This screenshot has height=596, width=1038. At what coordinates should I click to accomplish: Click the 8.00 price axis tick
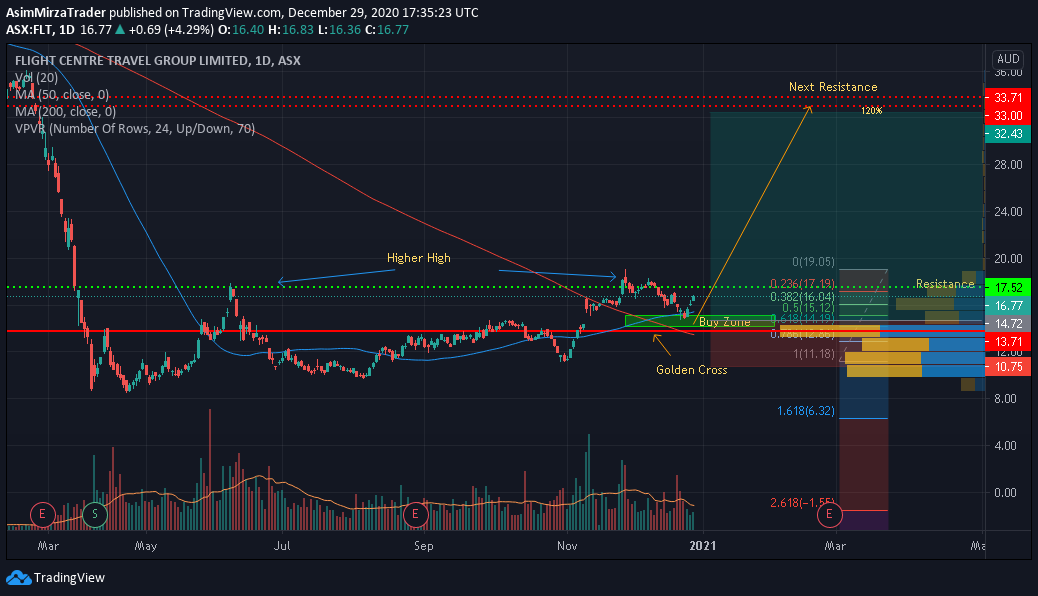pos(1008,398)
